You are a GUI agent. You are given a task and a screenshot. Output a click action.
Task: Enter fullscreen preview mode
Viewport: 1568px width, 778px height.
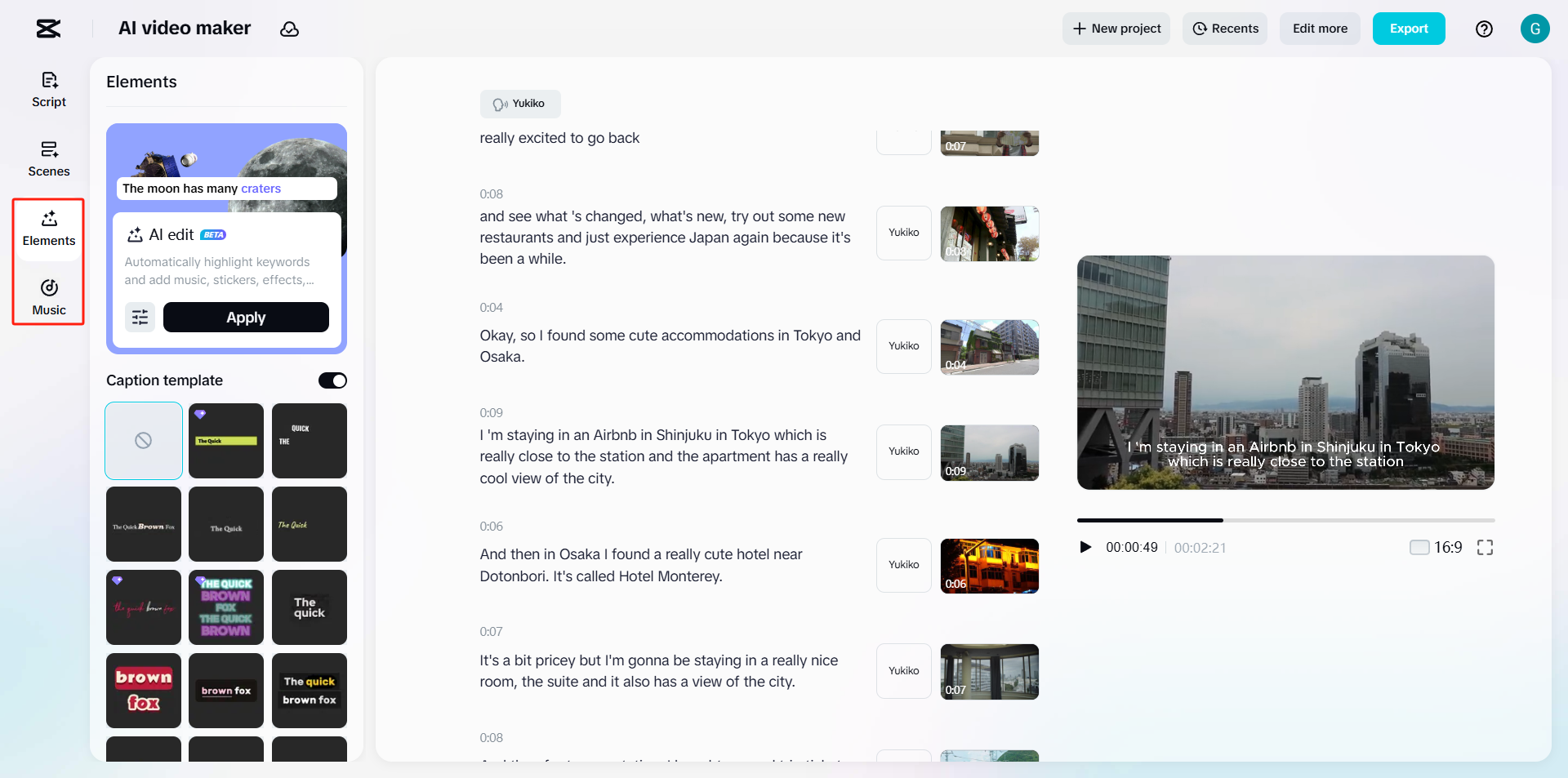click(x=1485, y=547)
